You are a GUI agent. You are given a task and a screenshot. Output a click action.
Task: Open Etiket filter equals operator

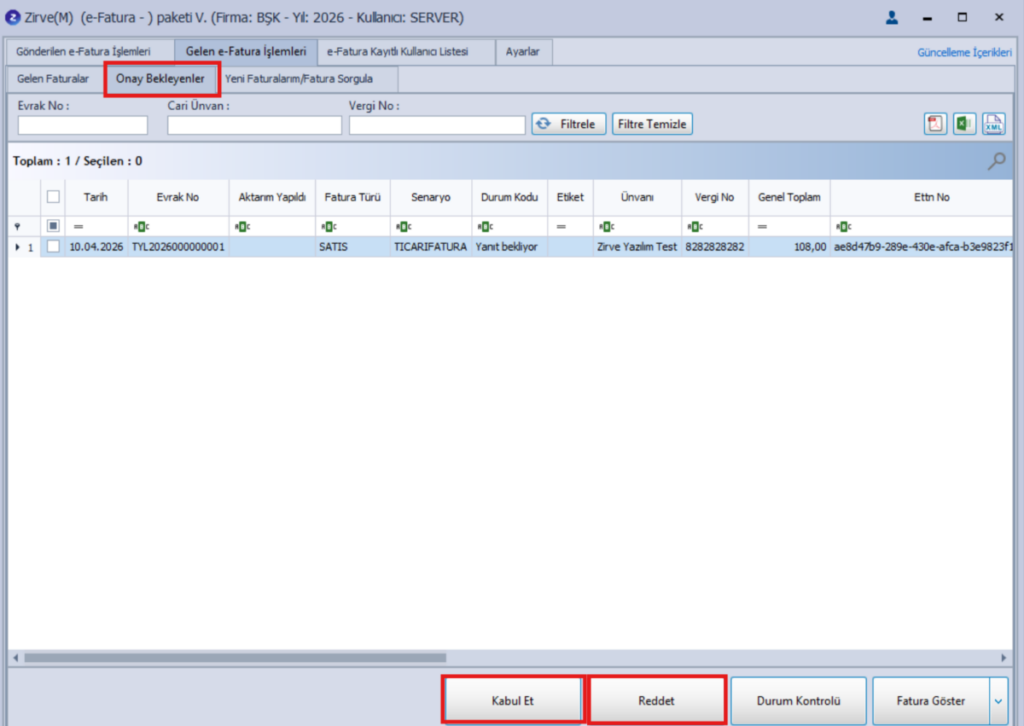561,227
